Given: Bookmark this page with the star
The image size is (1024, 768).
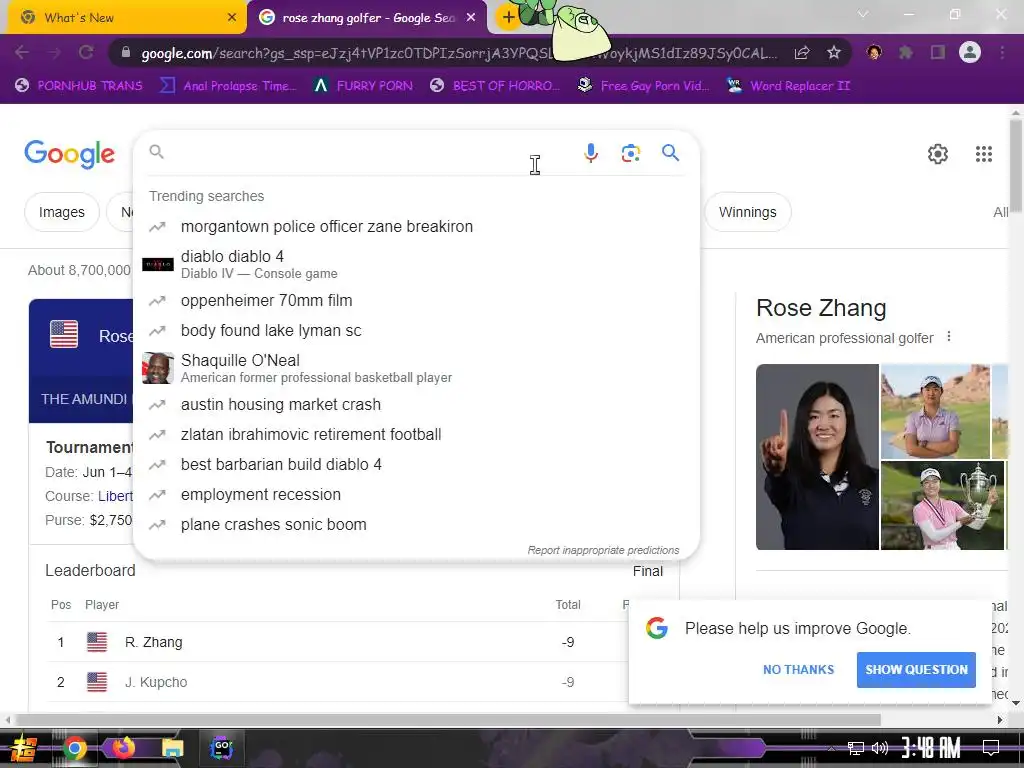Looking at the screenshot, I should [x=834, y=53].
